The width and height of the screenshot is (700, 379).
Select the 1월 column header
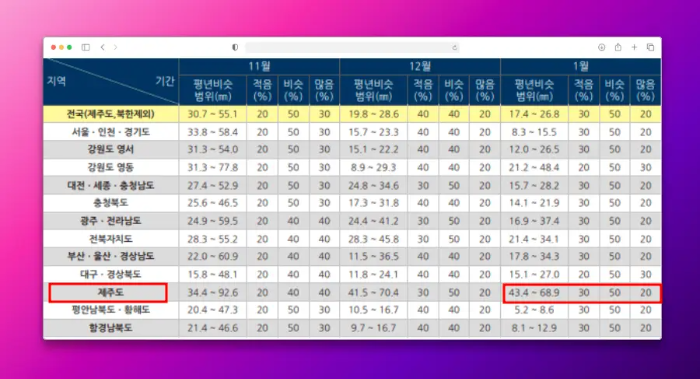[581, 67]
